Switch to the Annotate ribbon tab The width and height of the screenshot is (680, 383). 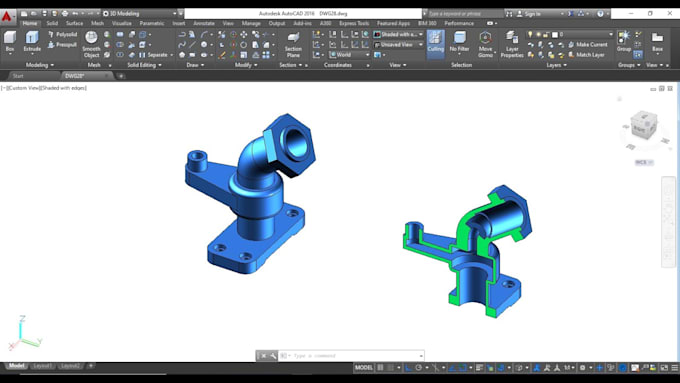pyautogui.click(x=204, y=23)
